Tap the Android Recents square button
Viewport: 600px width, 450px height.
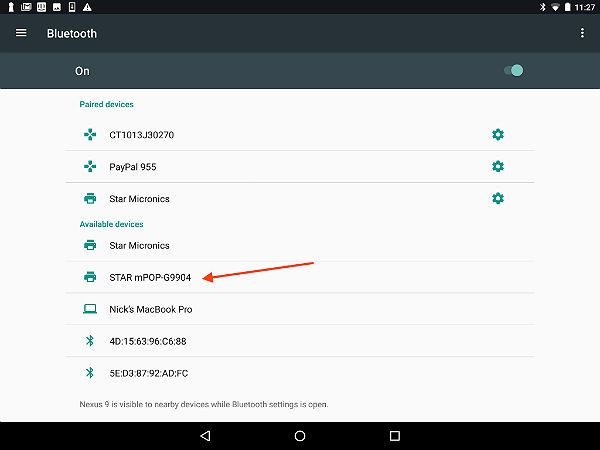(395, 436)
